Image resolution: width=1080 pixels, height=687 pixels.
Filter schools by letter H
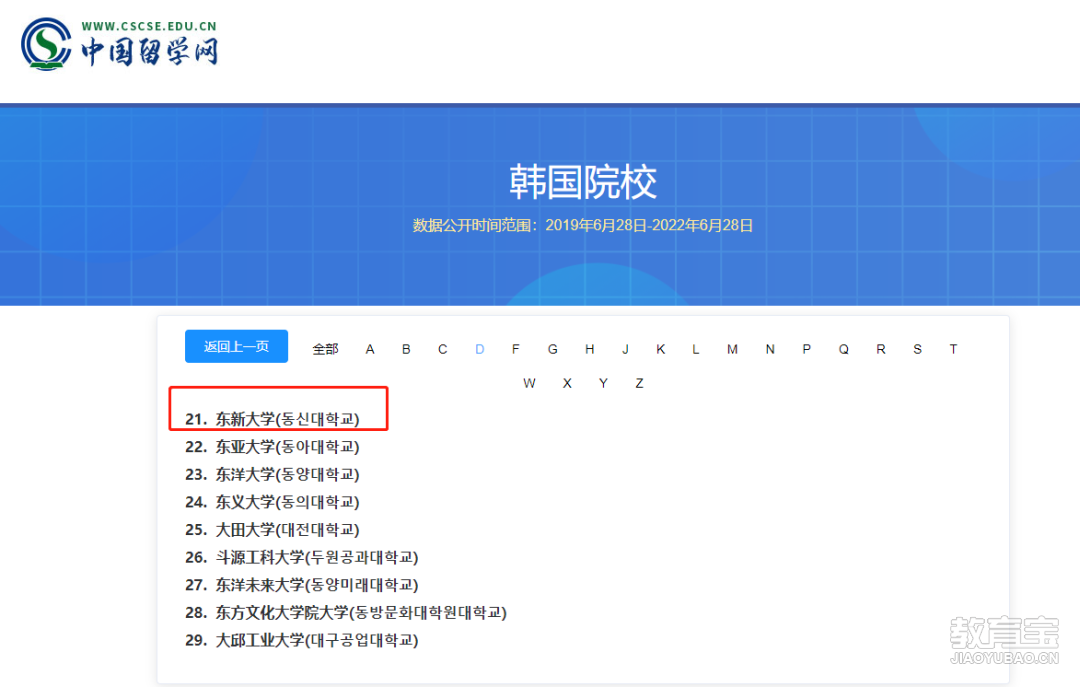tap(590, 349)
